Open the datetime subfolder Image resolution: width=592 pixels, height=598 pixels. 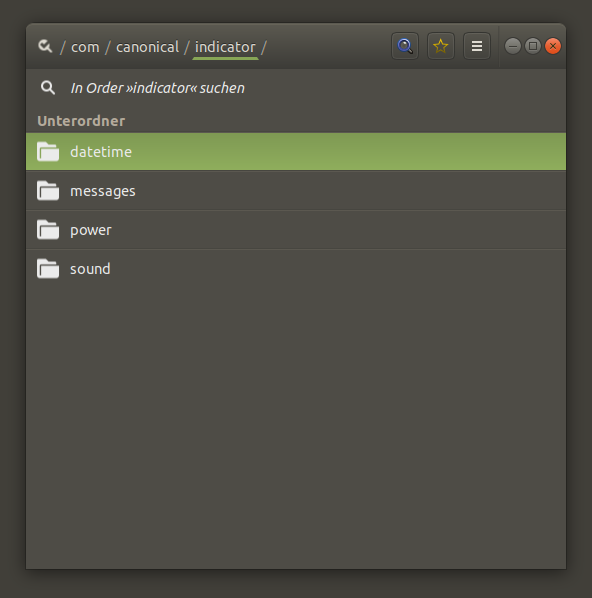[296, 152]
